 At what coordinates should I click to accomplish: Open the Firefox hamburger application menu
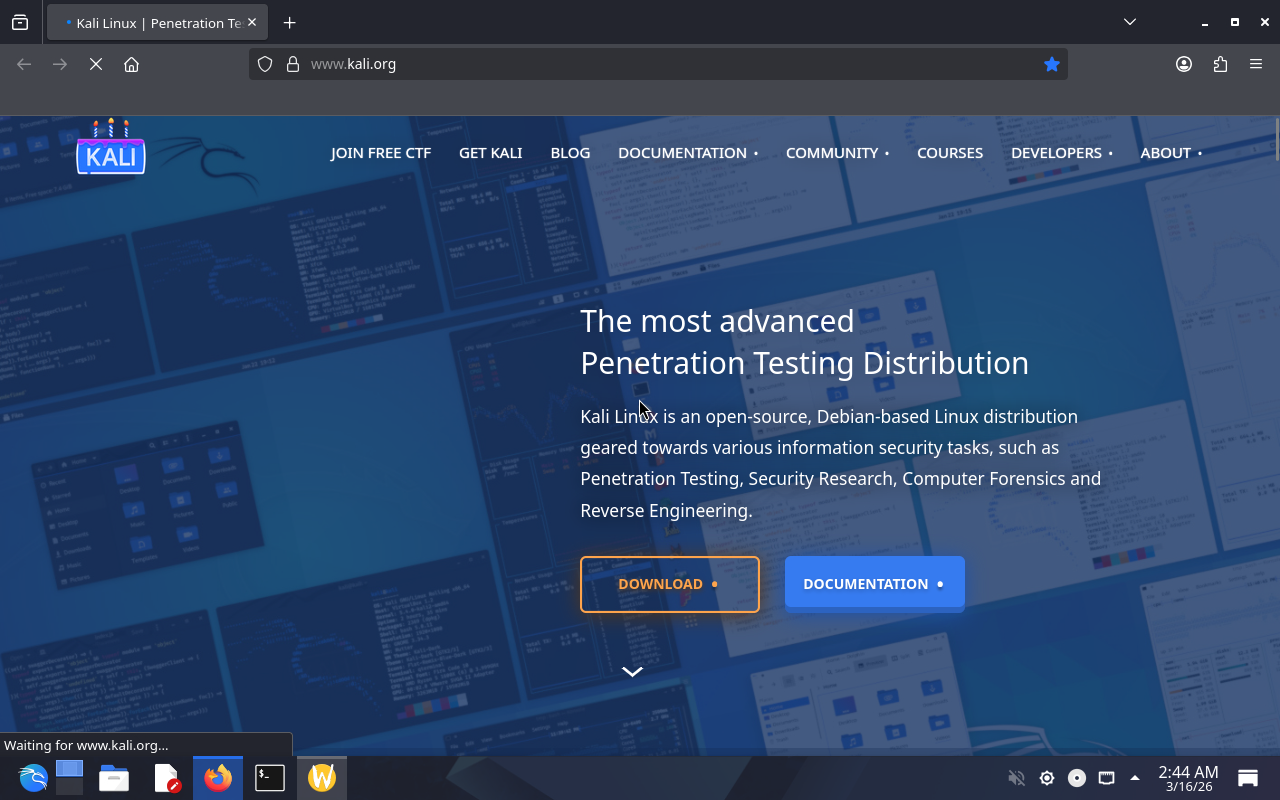pos(1256,64)
